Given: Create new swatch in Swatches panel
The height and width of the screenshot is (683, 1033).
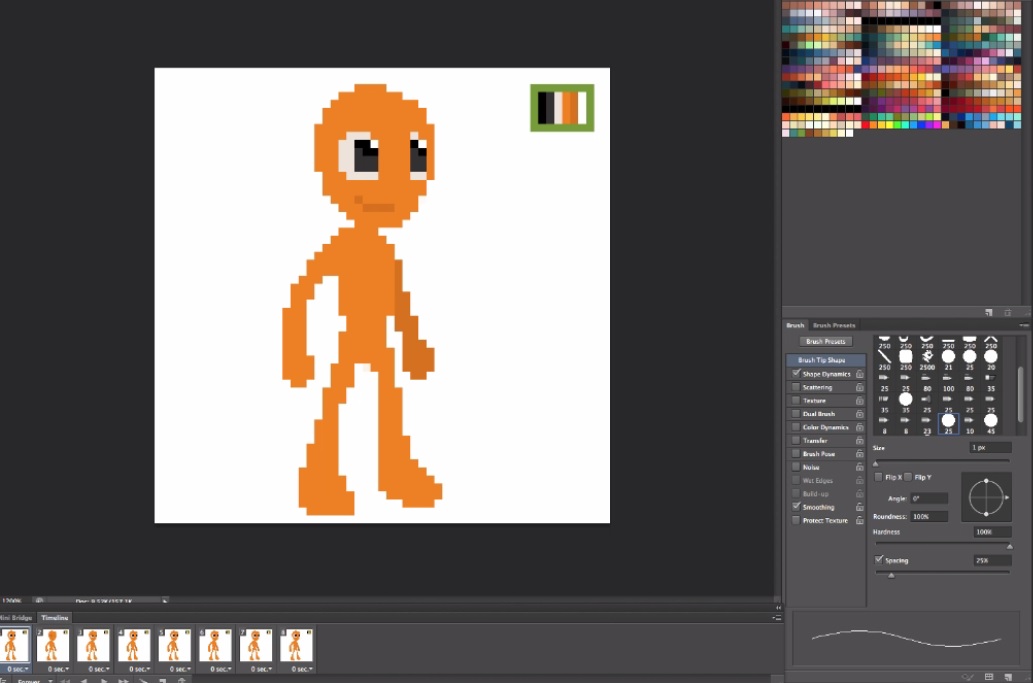Looking at the screenshot, I should pyautogui.click(x=989, y=312).
